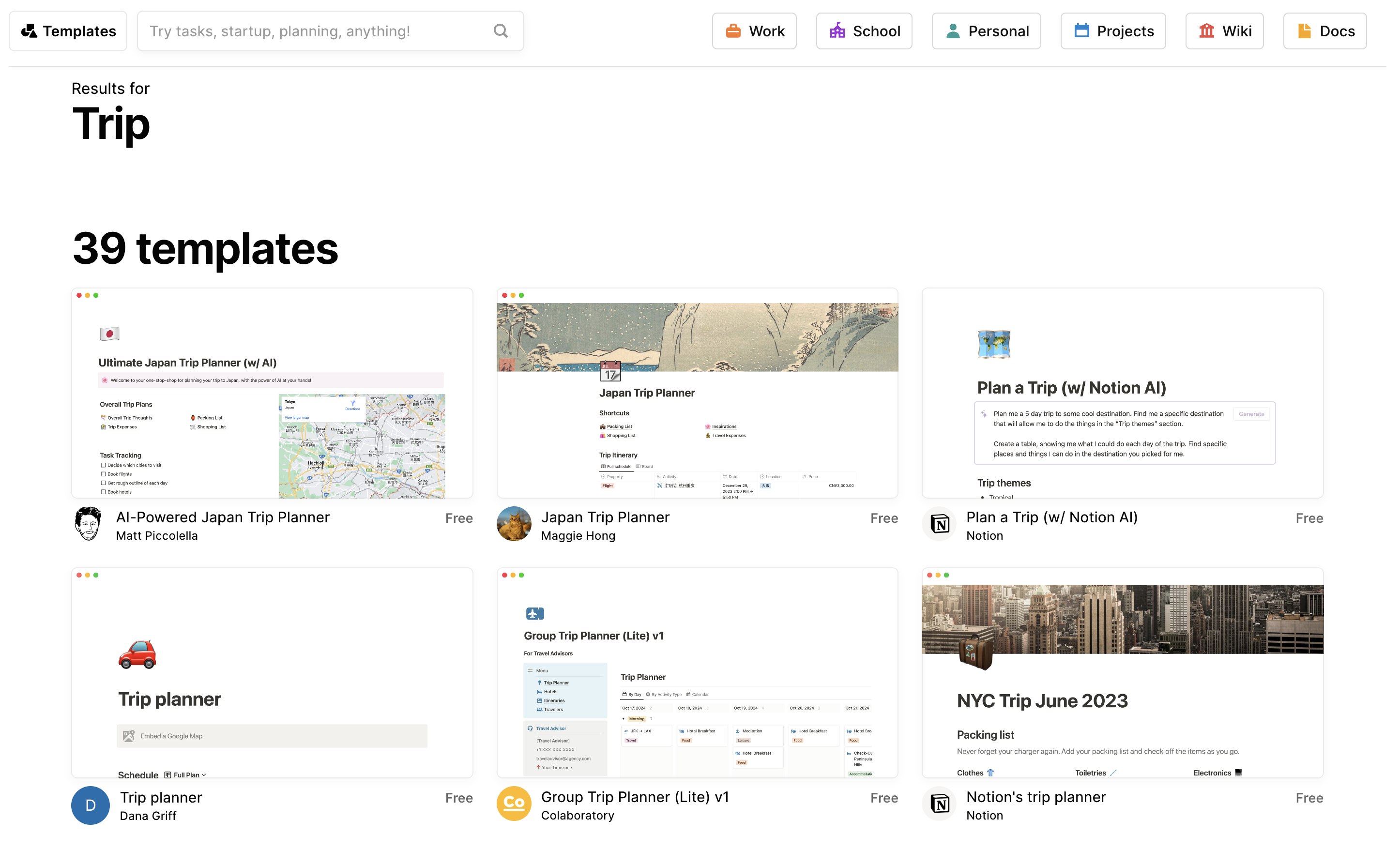Switch to the Projects category
The width and height of the screenshot is (1400, 850).
click(x=1112, y=31)
